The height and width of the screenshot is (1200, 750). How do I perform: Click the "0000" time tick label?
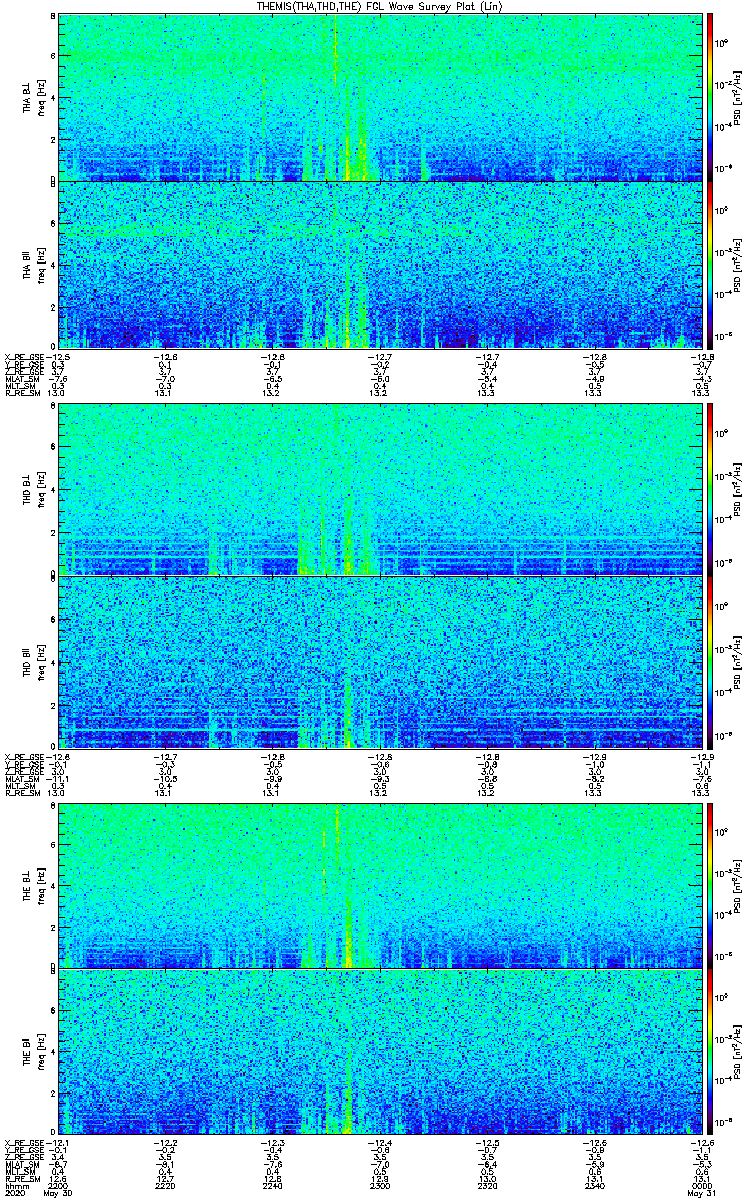(x=701, y=1188)
